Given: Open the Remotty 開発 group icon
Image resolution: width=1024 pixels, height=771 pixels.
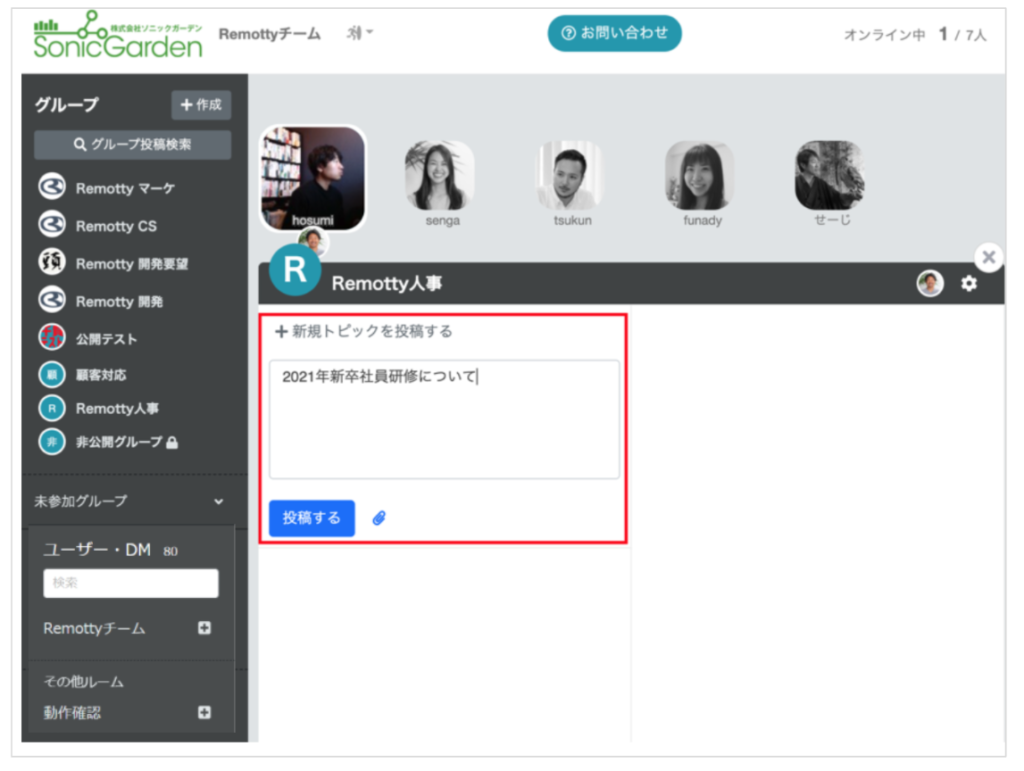Looking at the screenshot, I should [52, 301].
